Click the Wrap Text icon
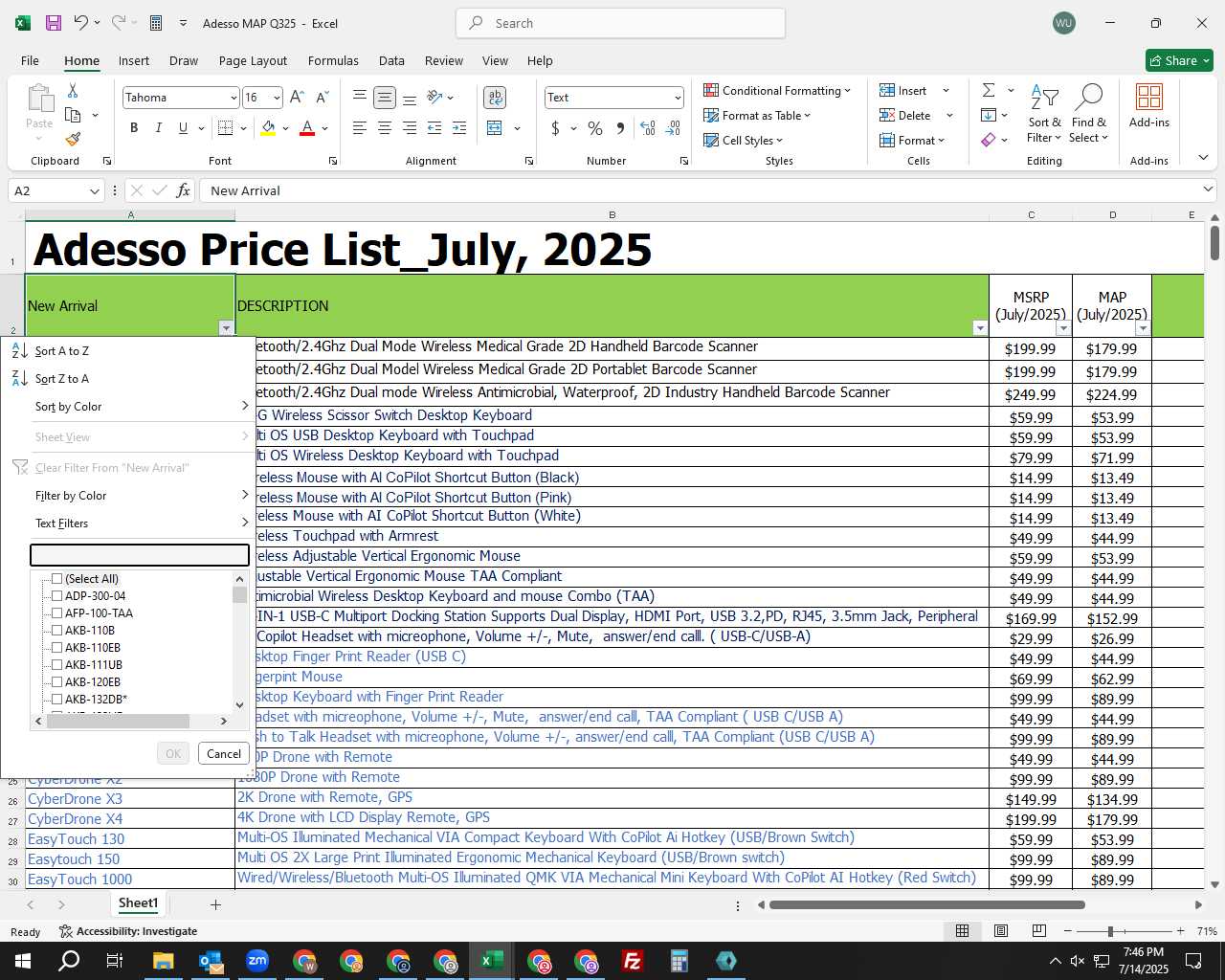 pos(495,97)
